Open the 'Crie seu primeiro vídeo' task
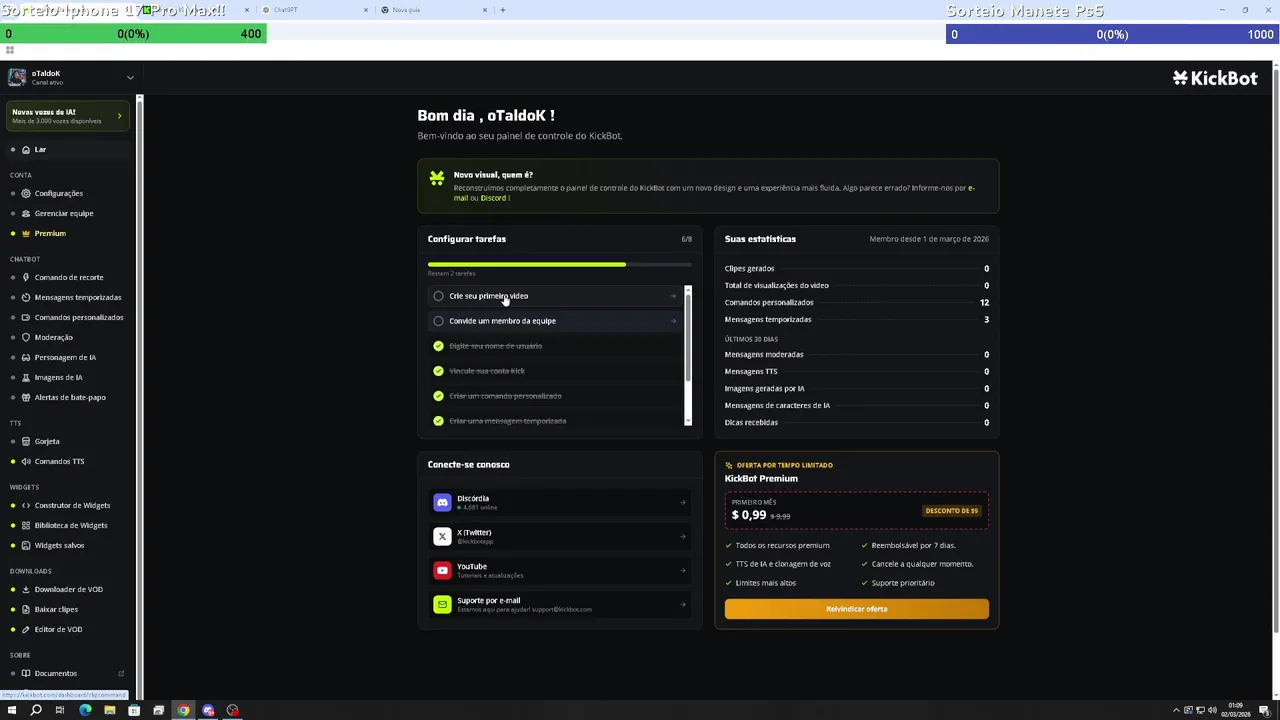 (x=555, y=296)
